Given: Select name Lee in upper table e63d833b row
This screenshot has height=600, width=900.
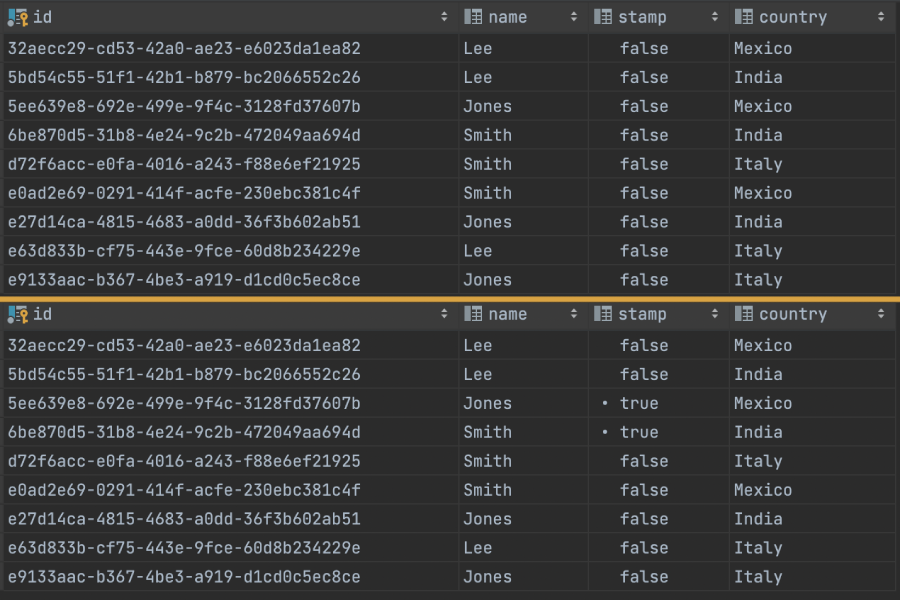Looking at the screenshot, I should [x=478, y=251].
